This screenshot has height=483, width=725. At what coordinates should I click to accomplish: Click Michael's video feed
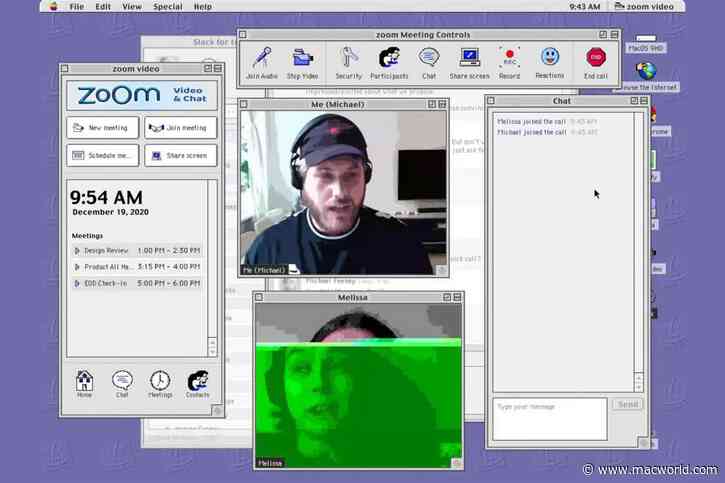(344, 193)
